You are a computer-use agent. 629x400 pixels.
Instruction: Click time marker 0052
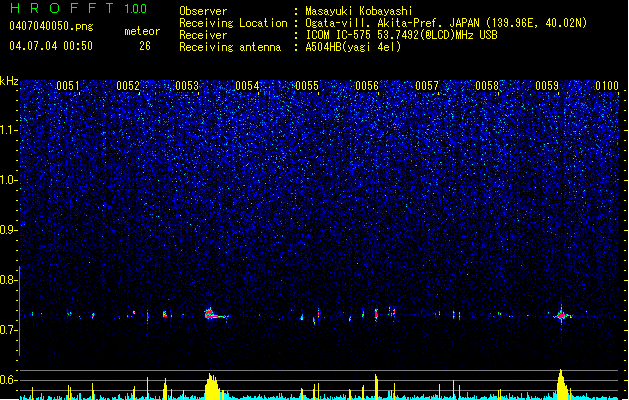click(128, 86)
